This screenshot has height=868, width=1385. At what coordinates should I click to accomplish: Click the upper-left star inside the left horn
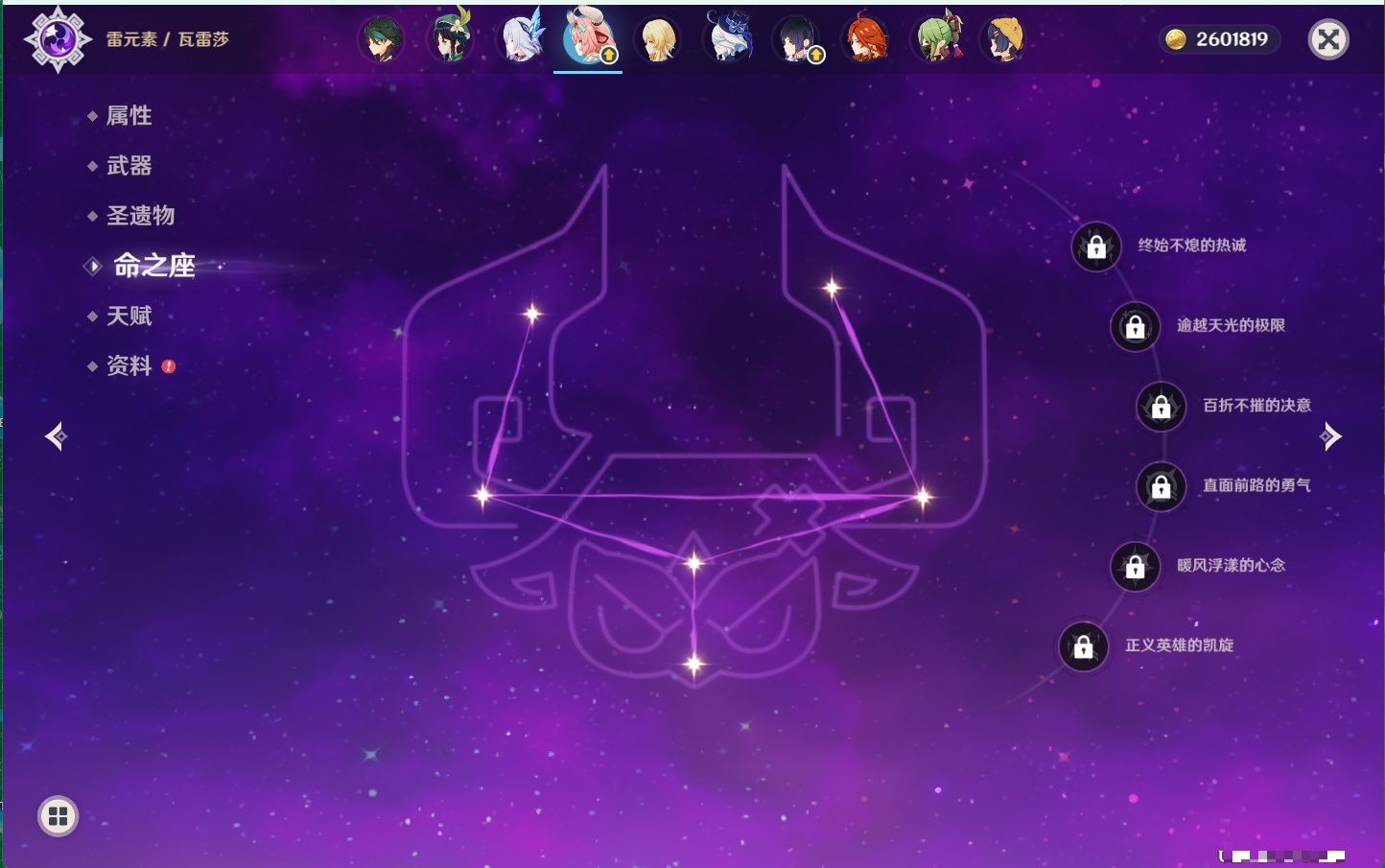532,313
